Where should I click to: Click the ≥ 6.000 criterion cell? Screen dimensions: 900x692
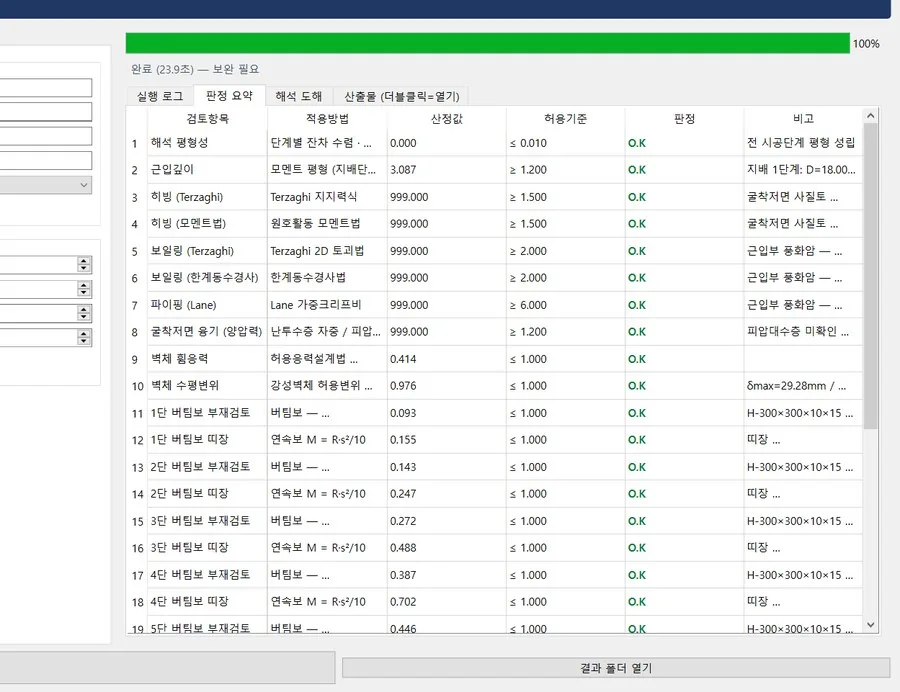click(565, 305)
